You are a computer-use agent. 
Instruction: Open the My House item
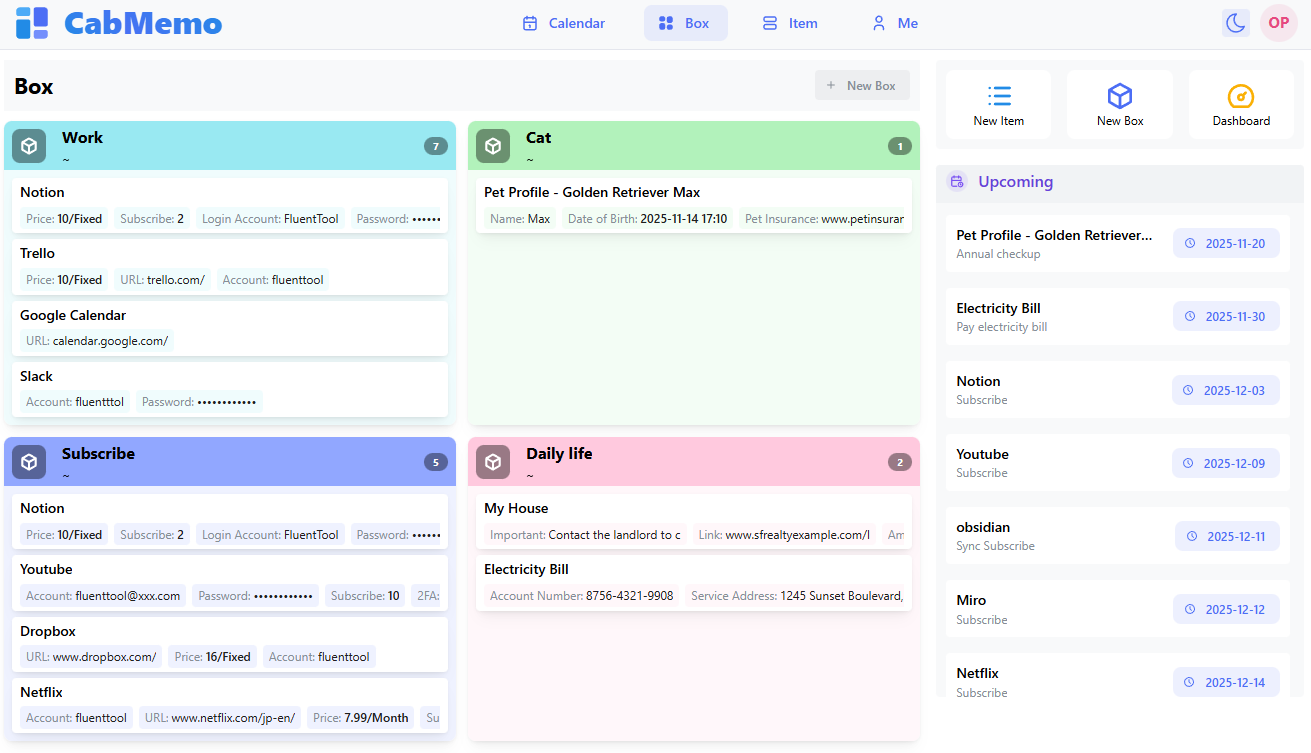(694, 522)
